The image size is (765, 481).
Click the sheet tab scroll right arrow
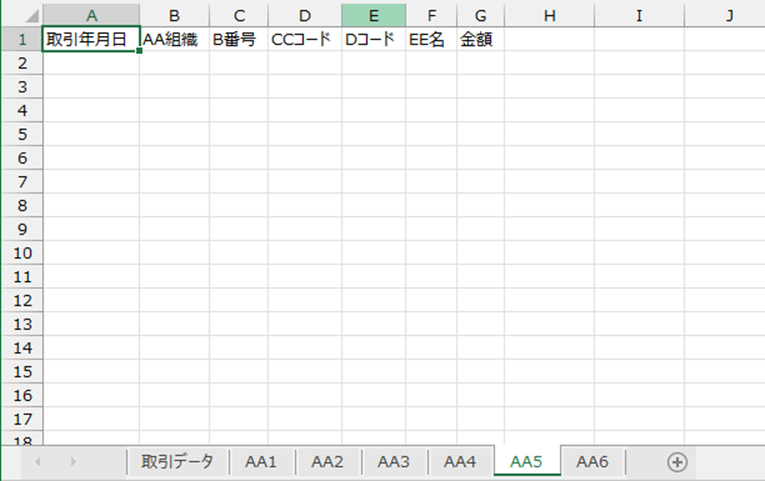click(73, 462)
